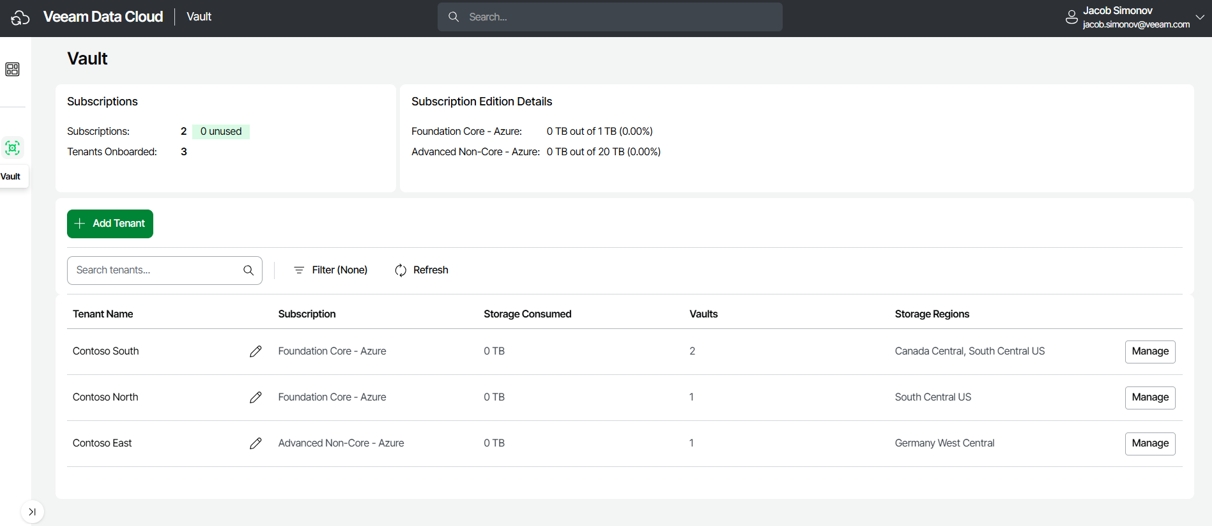Sort by the Subscription column header
This screenshot has height=526, width=1212.
(307, 314)
